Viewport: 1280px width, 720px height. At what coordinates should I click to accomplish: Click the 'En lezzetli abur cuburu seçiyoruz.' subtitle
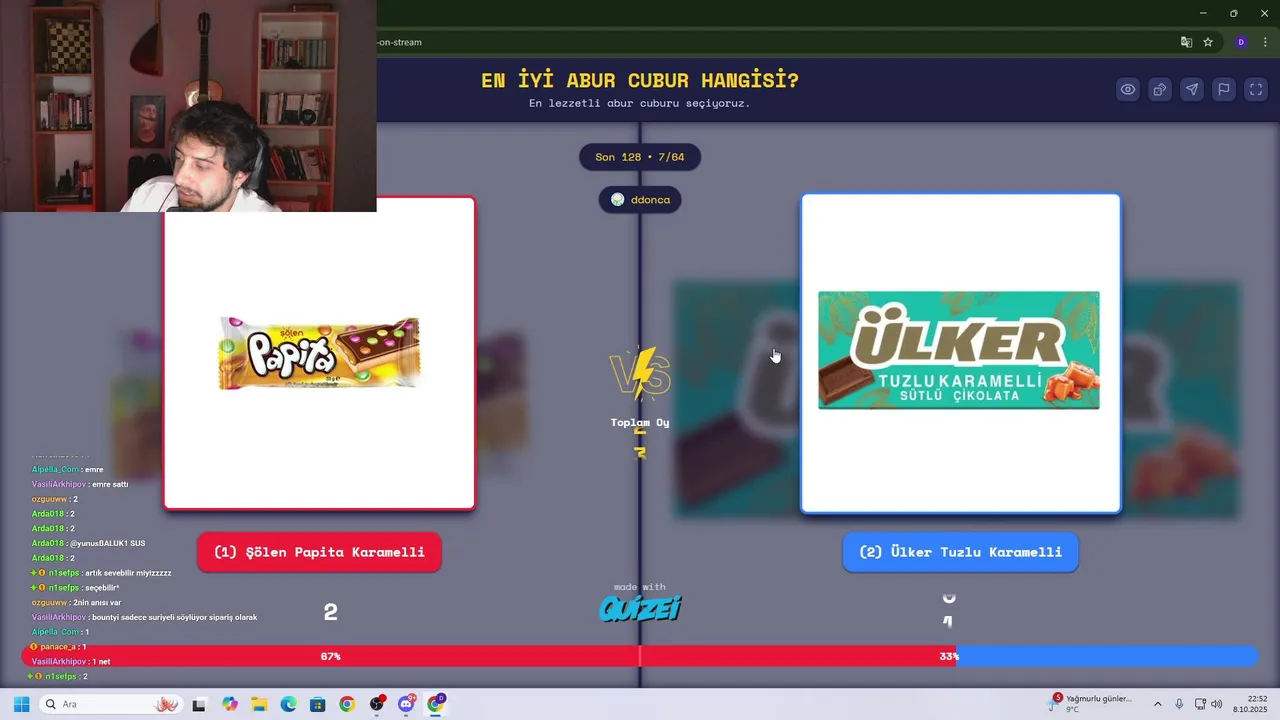tap(640, 103)
